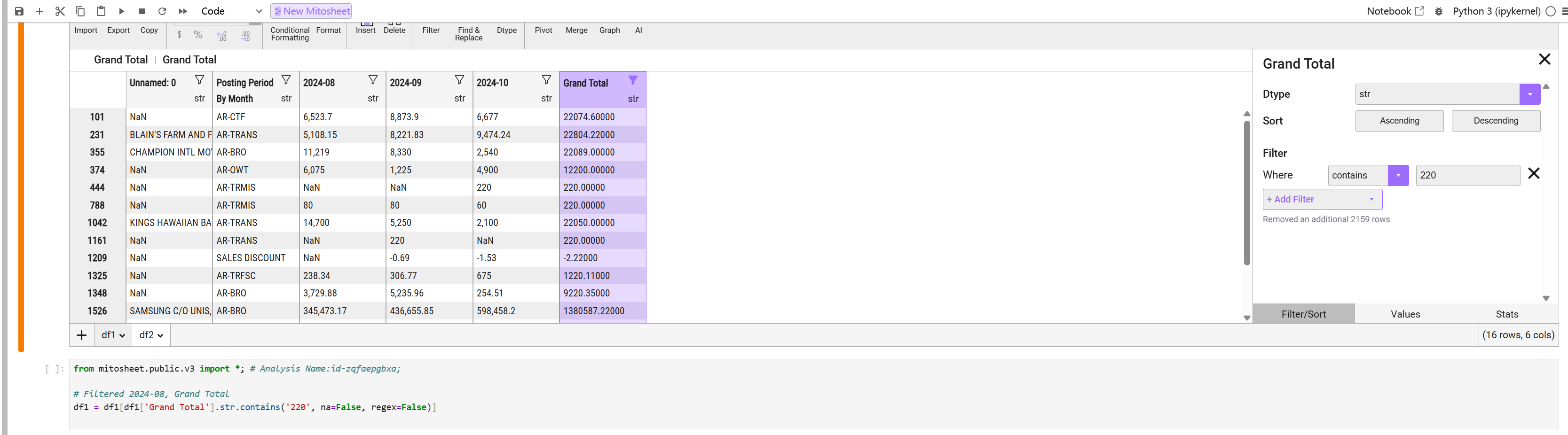
Task: Switch to the Filter/Sort tab
Action: click(x=1303, y=314)
